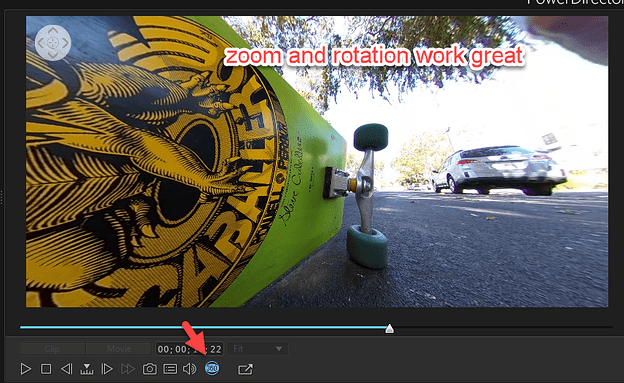Click the unplayed end of seek bar
Viewport: 624px width, 383px height.
[503, 328]
